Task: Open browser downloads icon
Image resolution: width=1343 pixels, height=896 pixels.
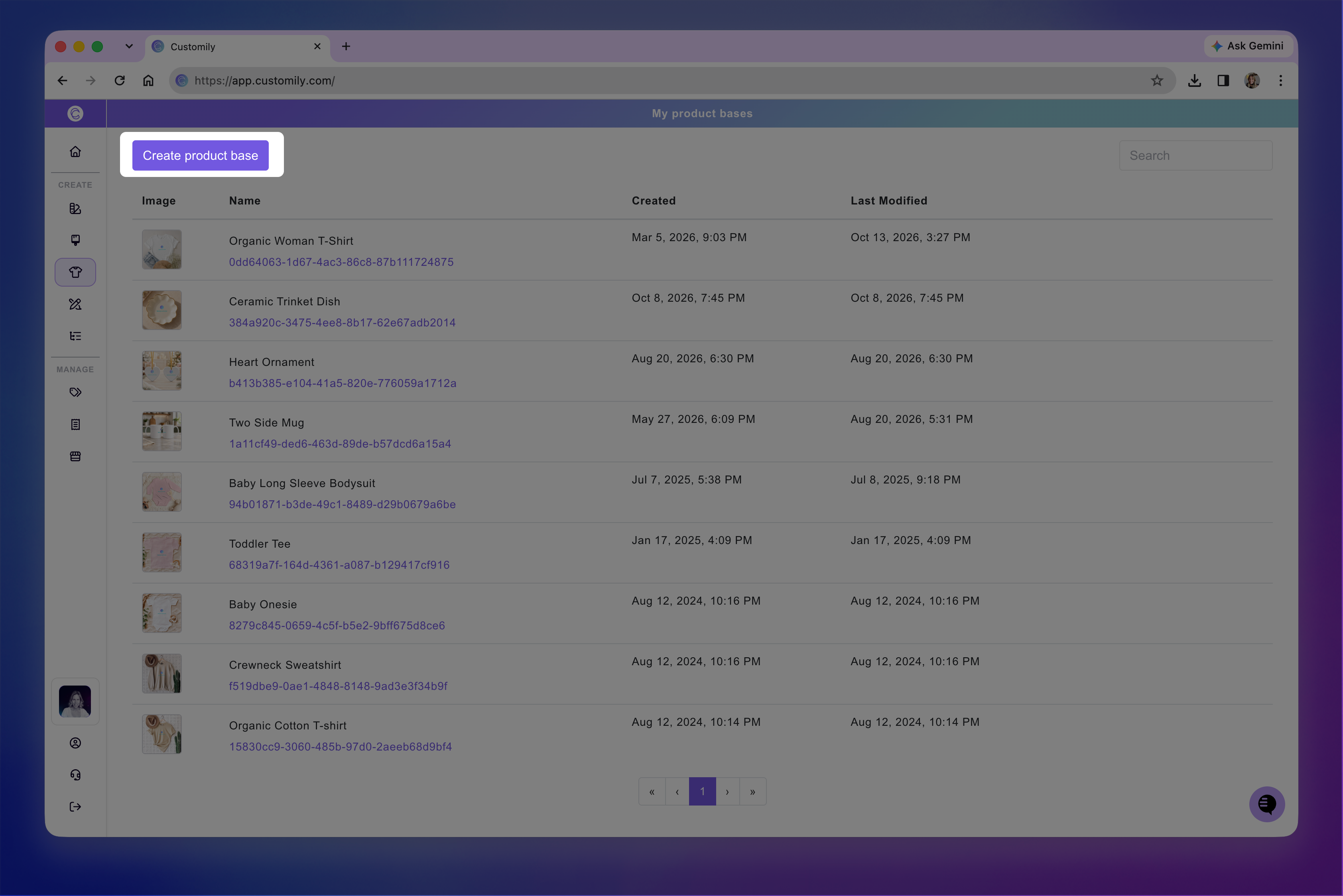Action: point(1194,81)
